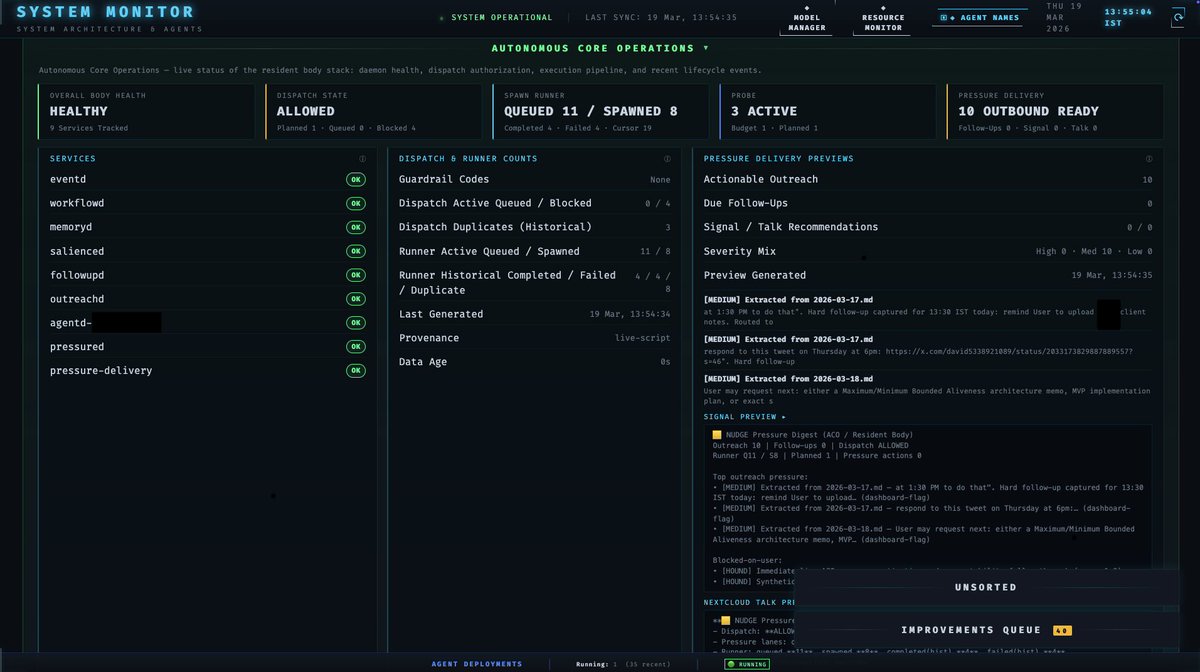This screenshot has width=1200, height=672.
Task: Click the Services panel info icon
Action: pyautogui.click(x=362, y=159)
